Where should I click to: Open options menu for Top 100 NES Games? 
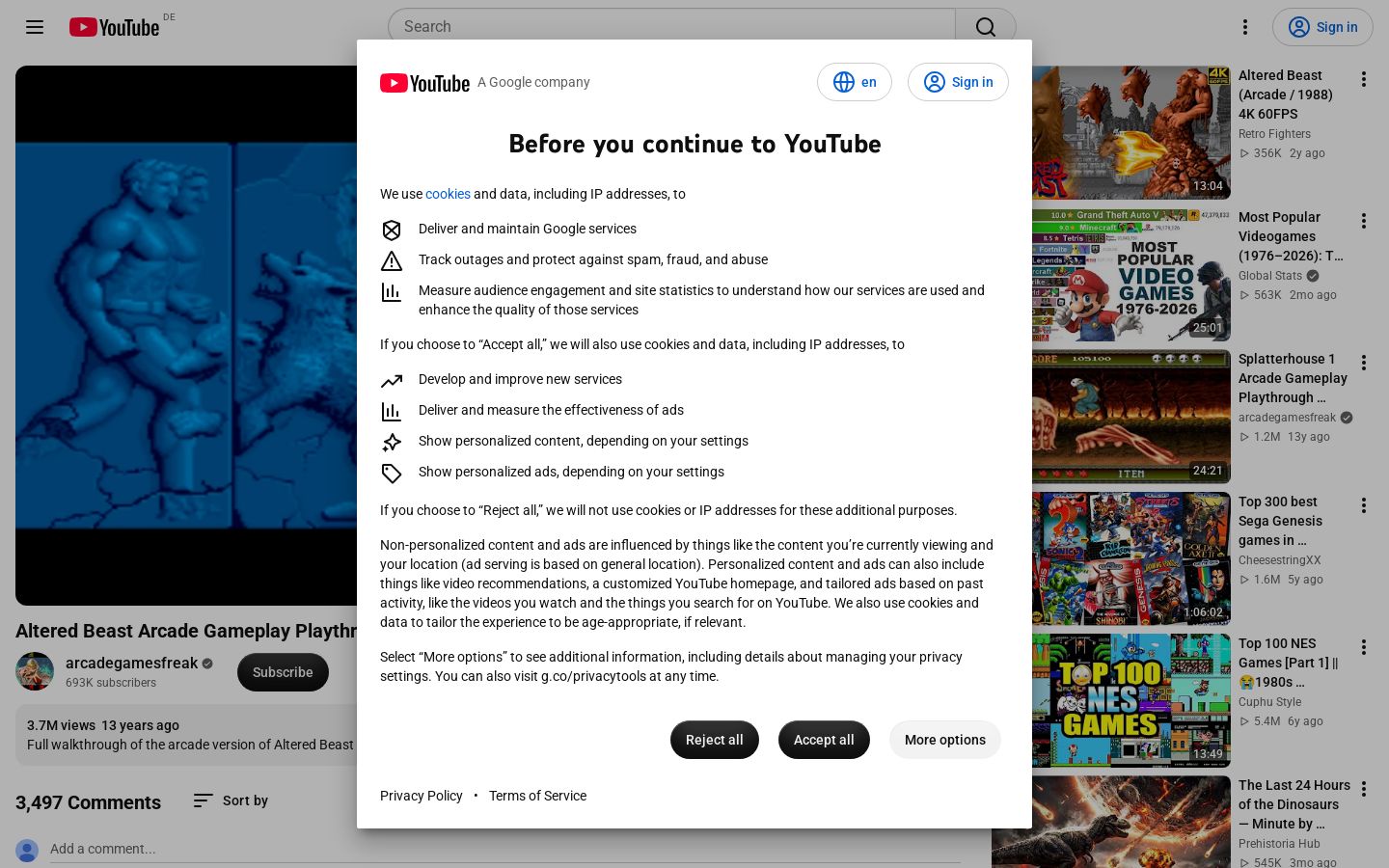coord(1364,647)
